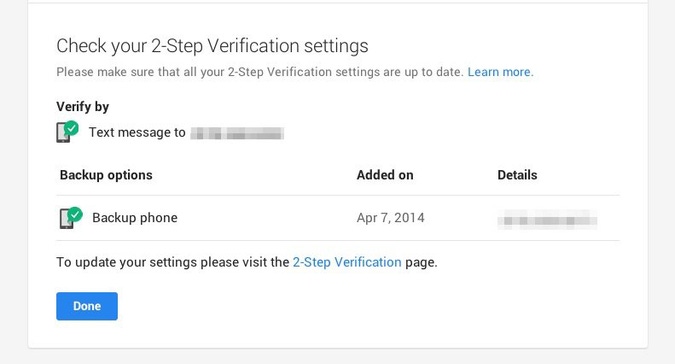Open the 2-Step Verification page link
This screenshot has height=364, width=675.
click(347, 262)
